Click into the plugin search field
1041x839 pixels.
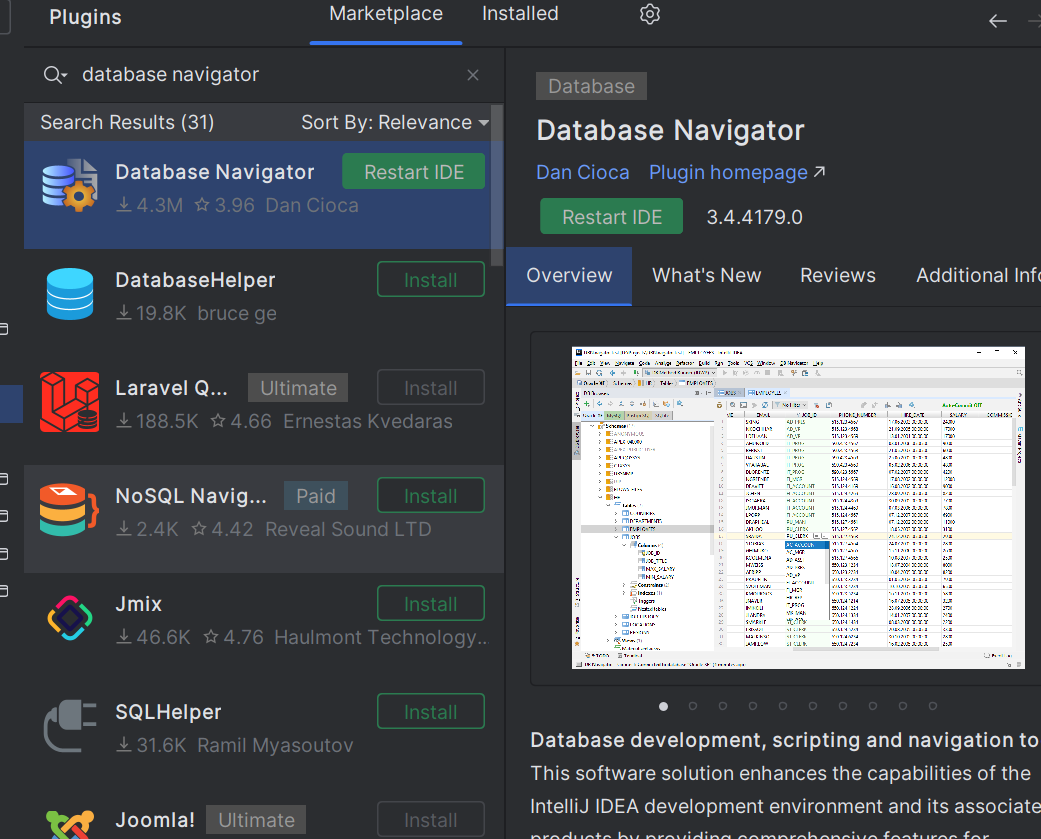click(x=266, y=74)
